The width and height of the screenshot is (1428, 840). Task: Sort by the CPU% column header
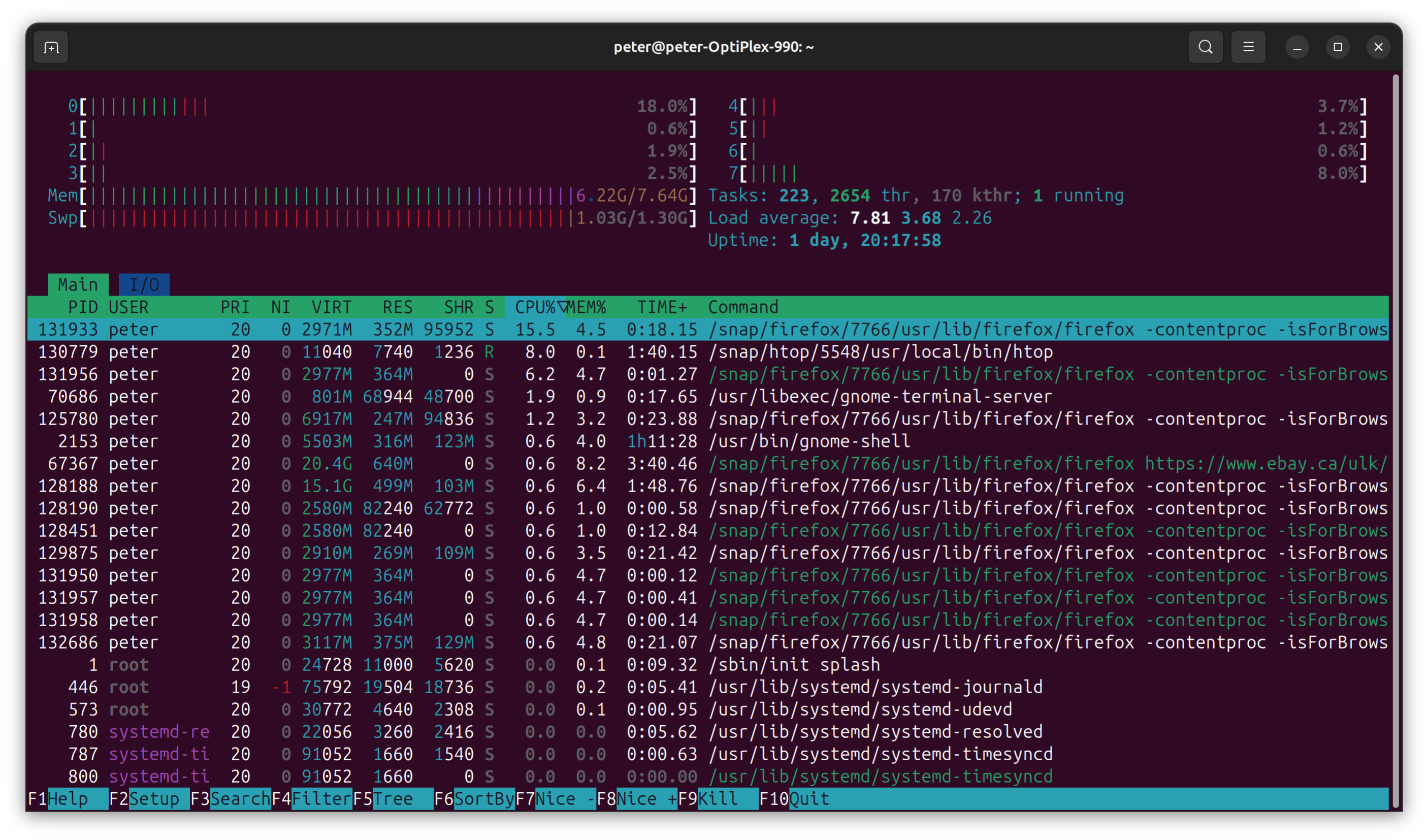click(x=535, y=307)
